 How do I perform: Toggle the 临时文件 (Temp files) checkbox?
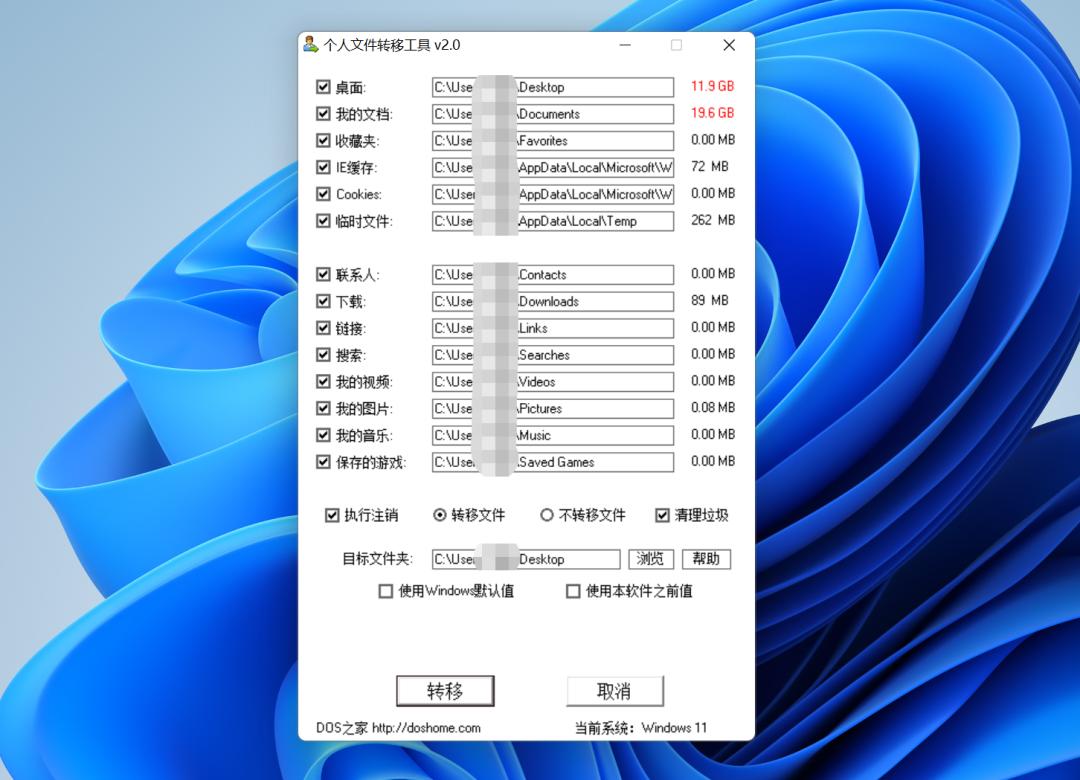click(x=323, y=221)
